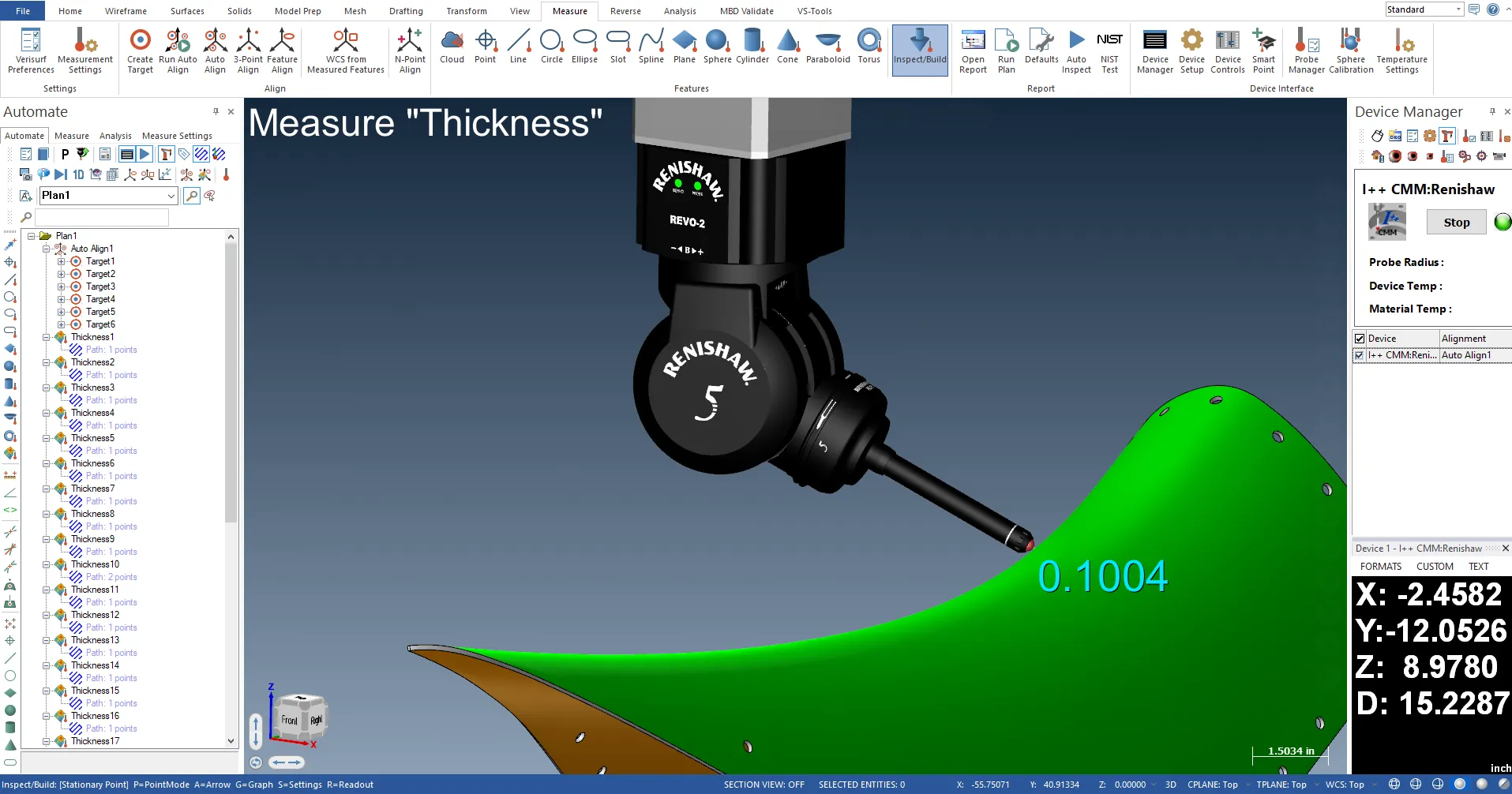Uncheck the I++ CMM:Renishaw device checkbox
Image resolution: width=1512 pixels, height=794 pixels.
point(1360,355)
